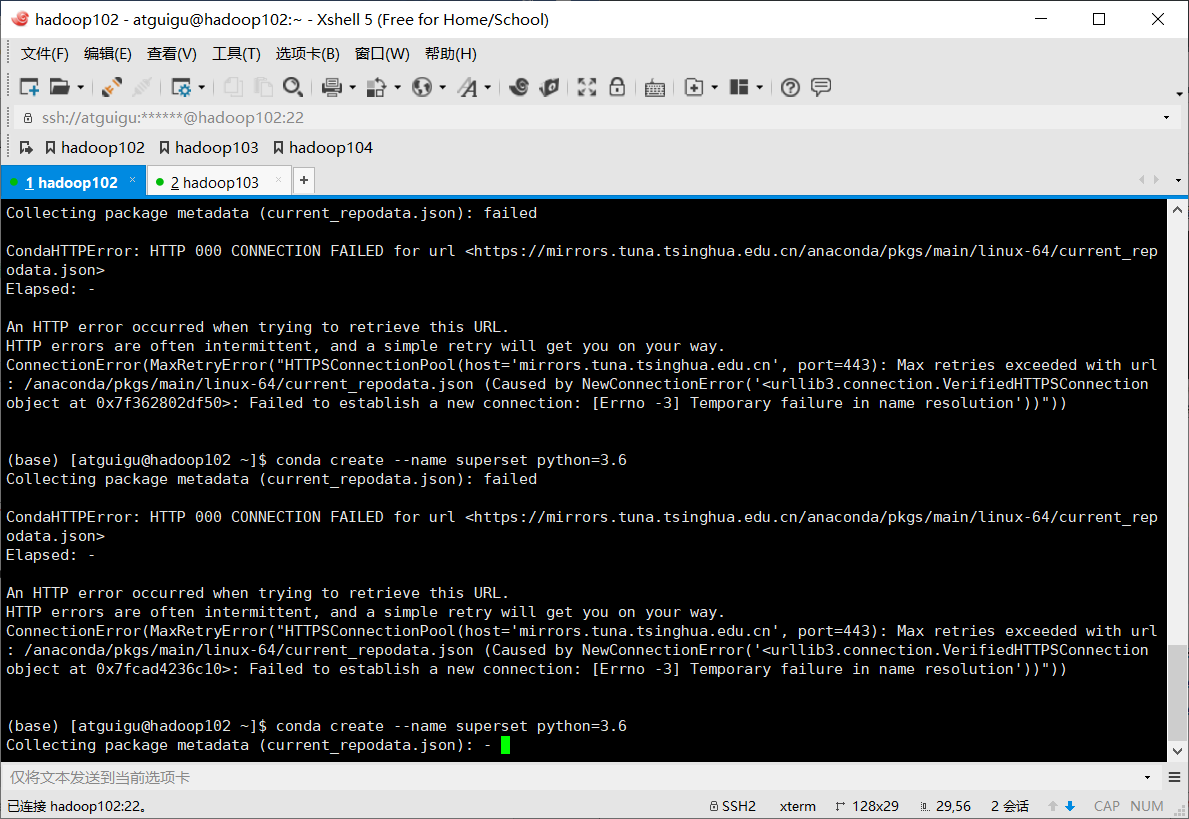Click the compose bar menu icon

tap(1175, 777)
